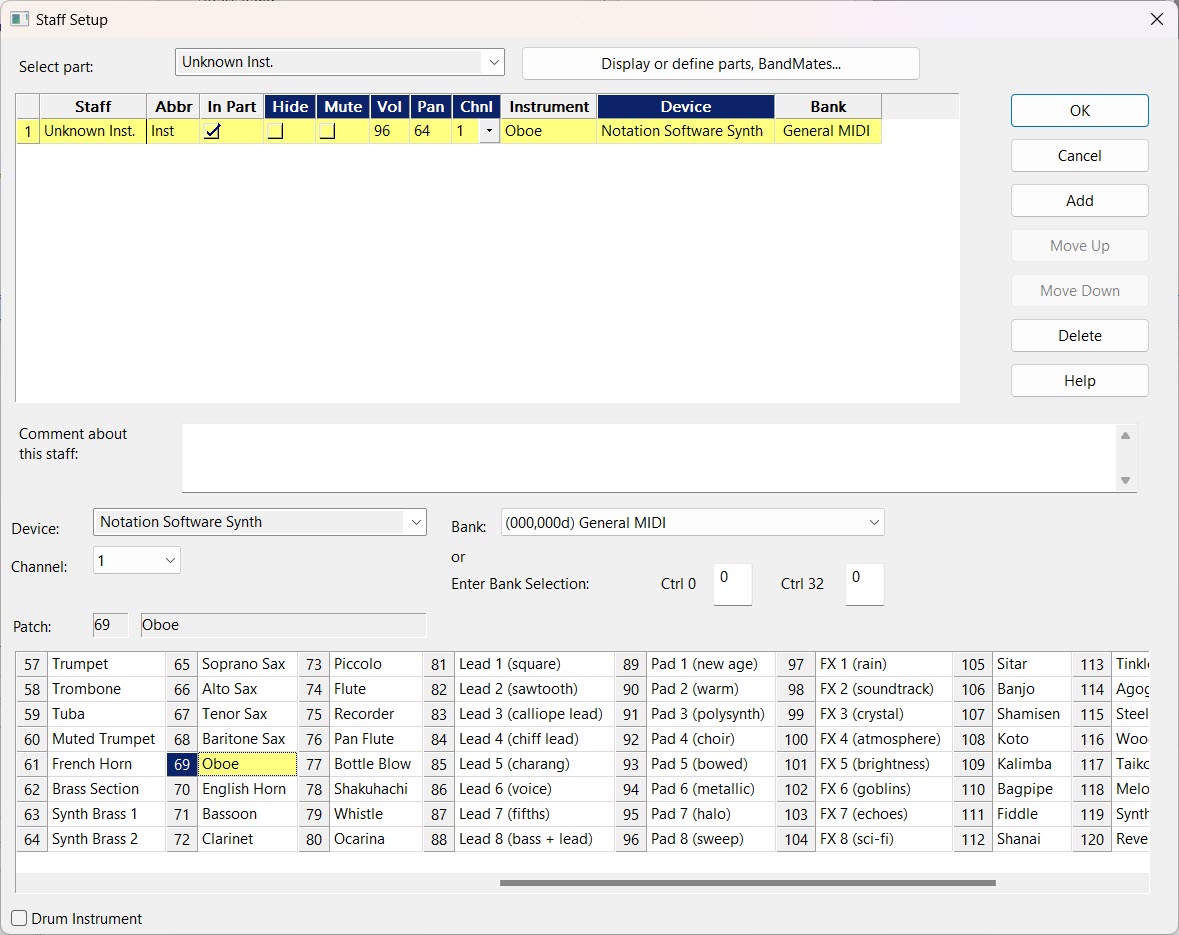1179x935 pixels.
Task: Click the Staff Setup title bar icon
Action: tap(18, 19)
